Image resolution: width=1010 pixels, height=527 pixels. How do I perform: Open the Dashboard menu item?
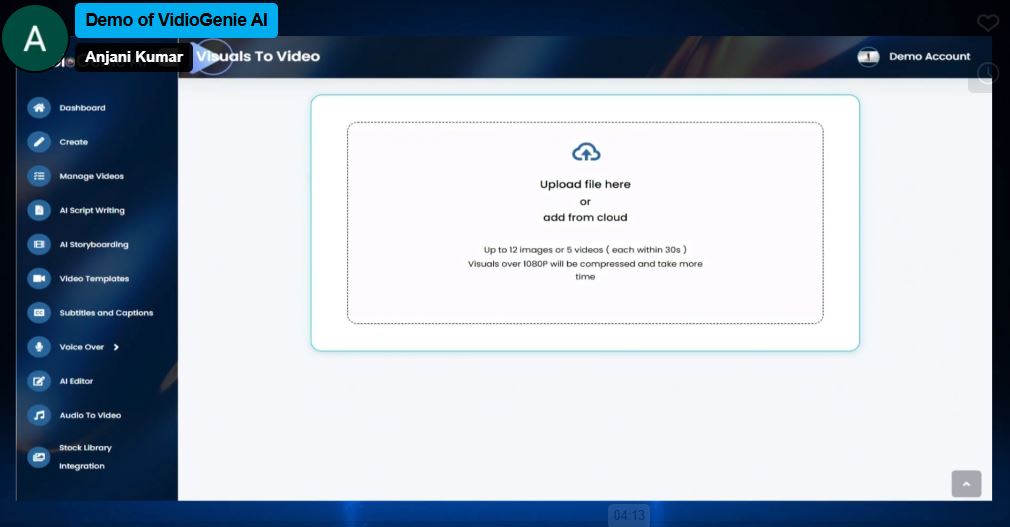(82, 108)
